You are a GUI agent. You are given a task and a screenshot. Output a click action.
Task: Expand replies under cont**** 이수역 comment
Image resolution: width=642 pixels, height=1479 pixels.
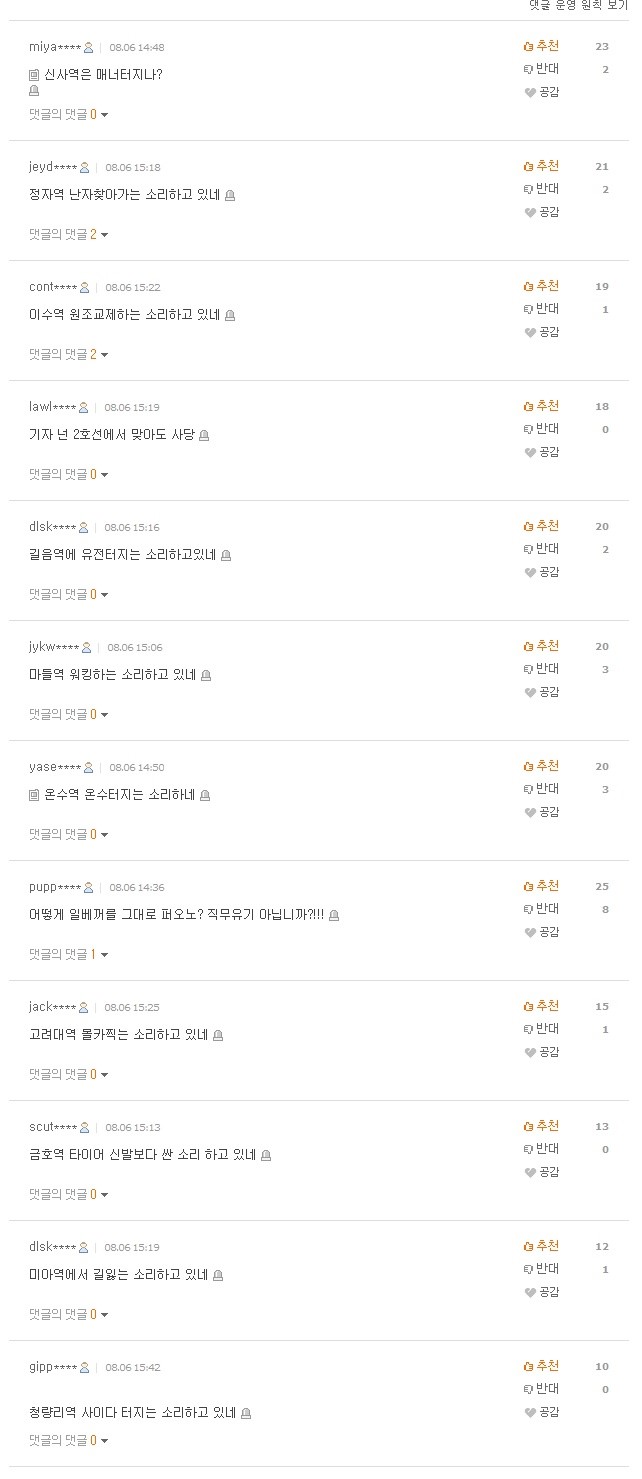click(x=69, y=354)
